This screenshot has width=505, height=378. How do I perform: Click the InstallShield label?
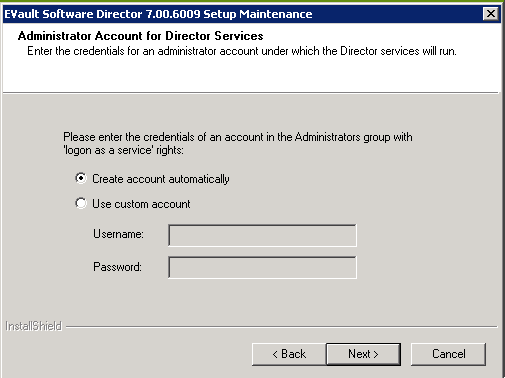click(x=33, y=326)
